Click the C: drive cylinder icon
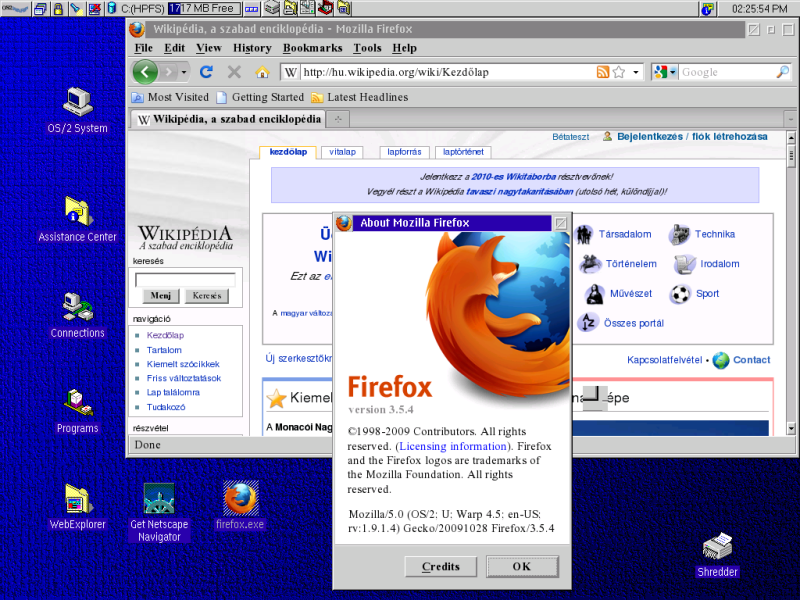Image resolution: width=800 pixels, height=600 pixels. (x=112, y=8)
